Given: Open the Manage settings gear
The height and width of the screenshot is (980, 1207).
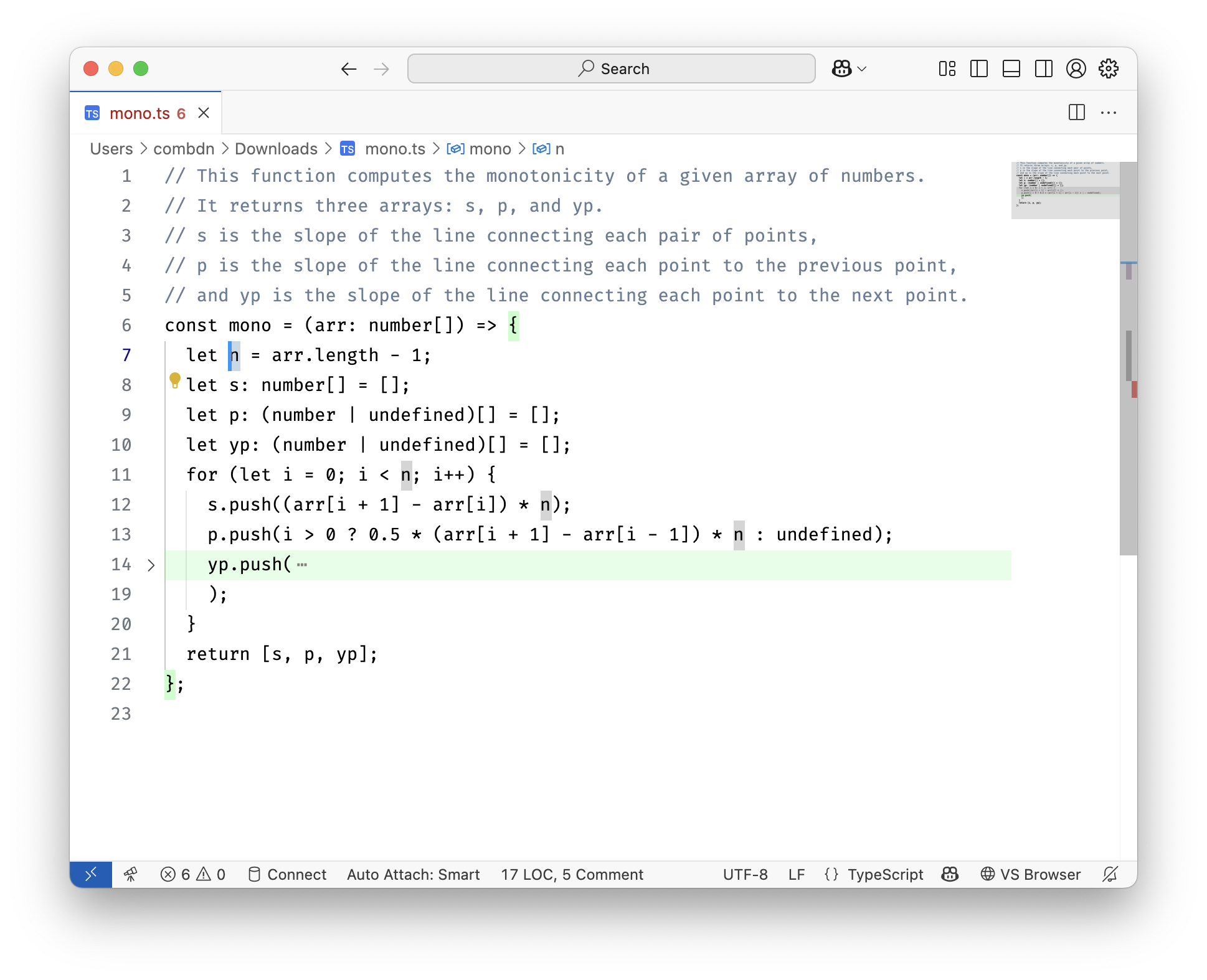Looking at the screenshot, I should (x=1108, y=68).
